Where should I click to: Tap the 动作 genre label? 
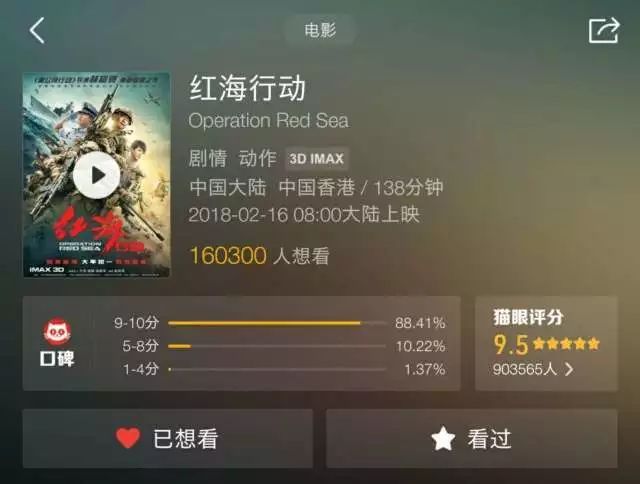click(x=258, y=158)
